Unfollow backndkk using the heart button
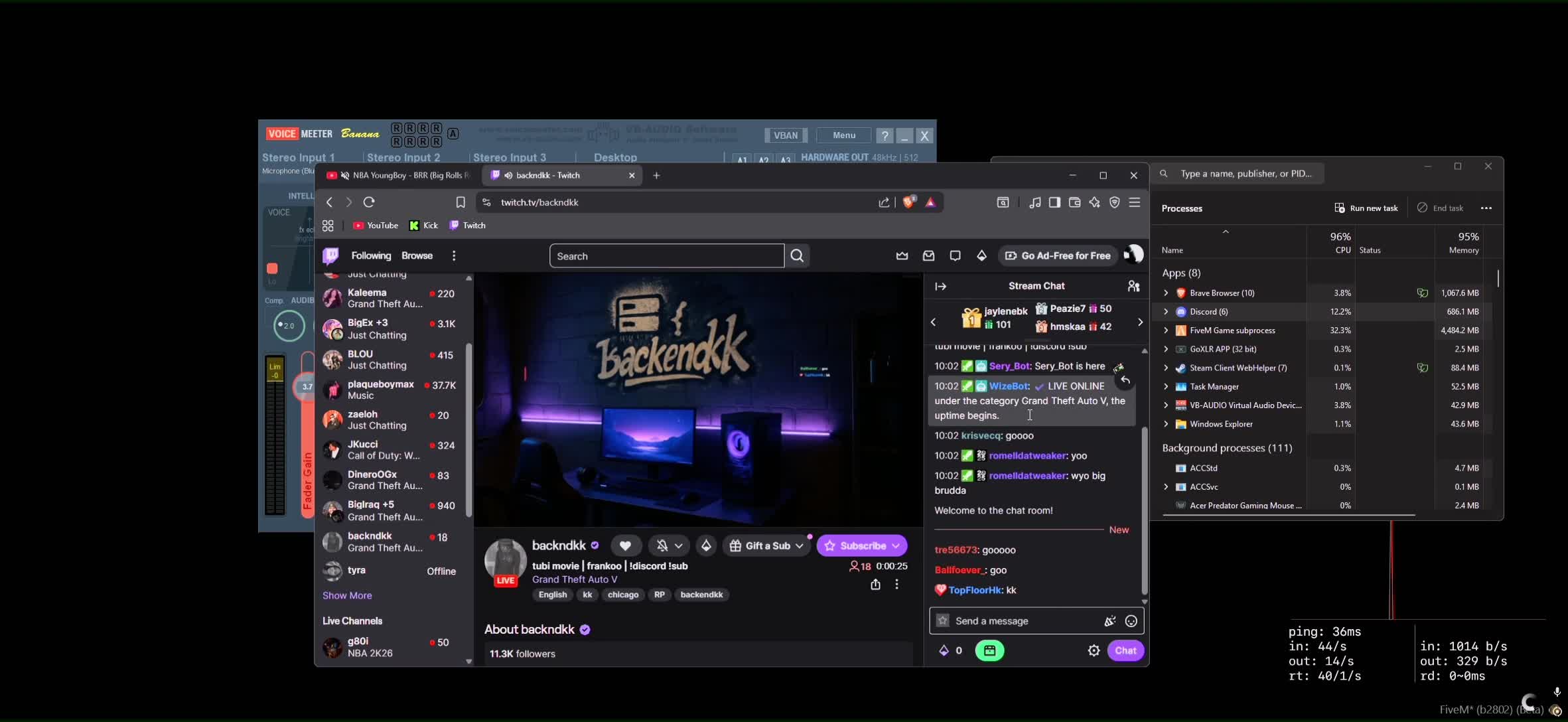The height and width of the screenshot is (722, 1568). point(625,545)
